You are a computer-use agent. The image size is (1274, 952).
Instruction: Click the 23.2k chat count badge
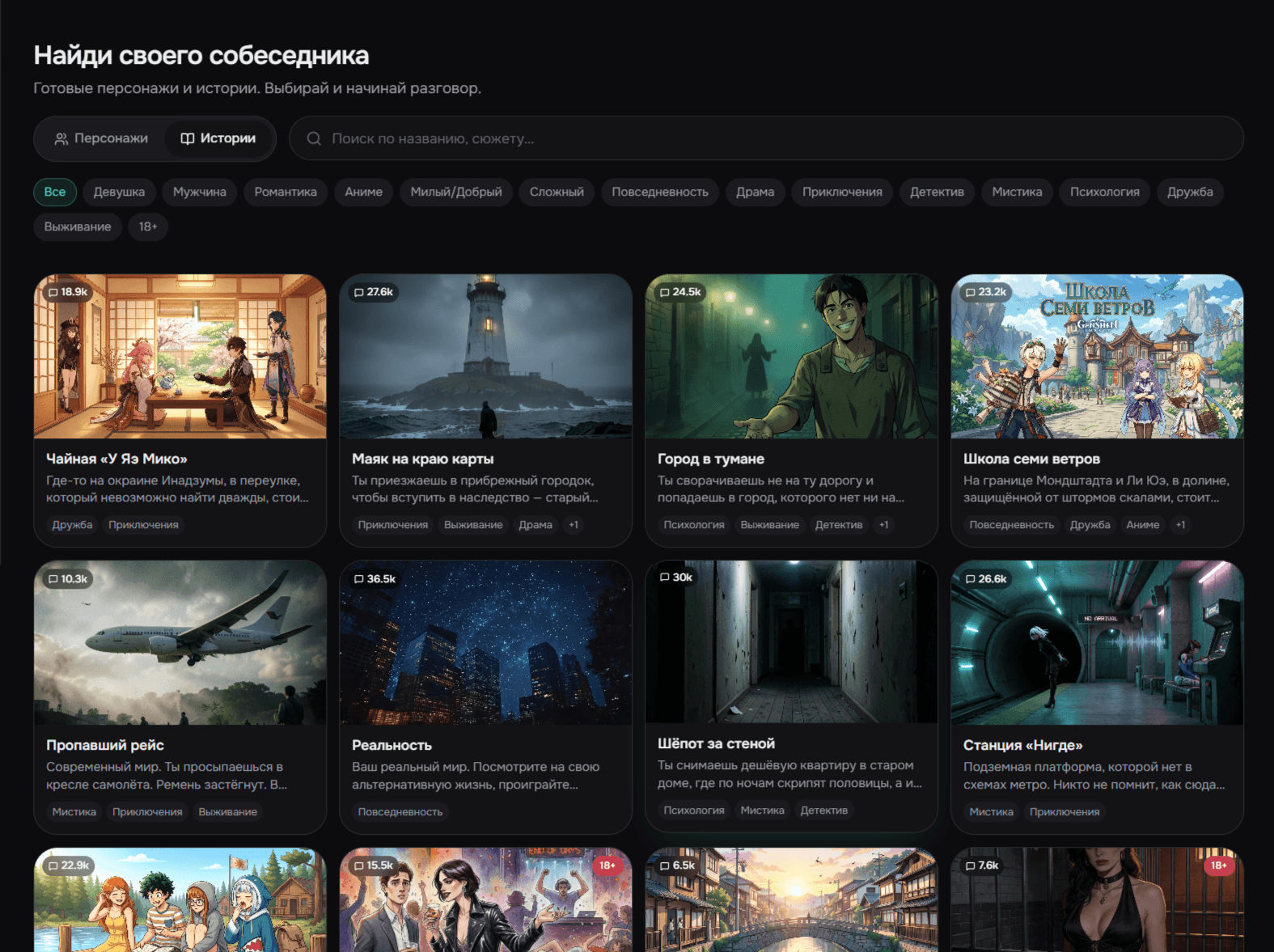coord(986,292)
